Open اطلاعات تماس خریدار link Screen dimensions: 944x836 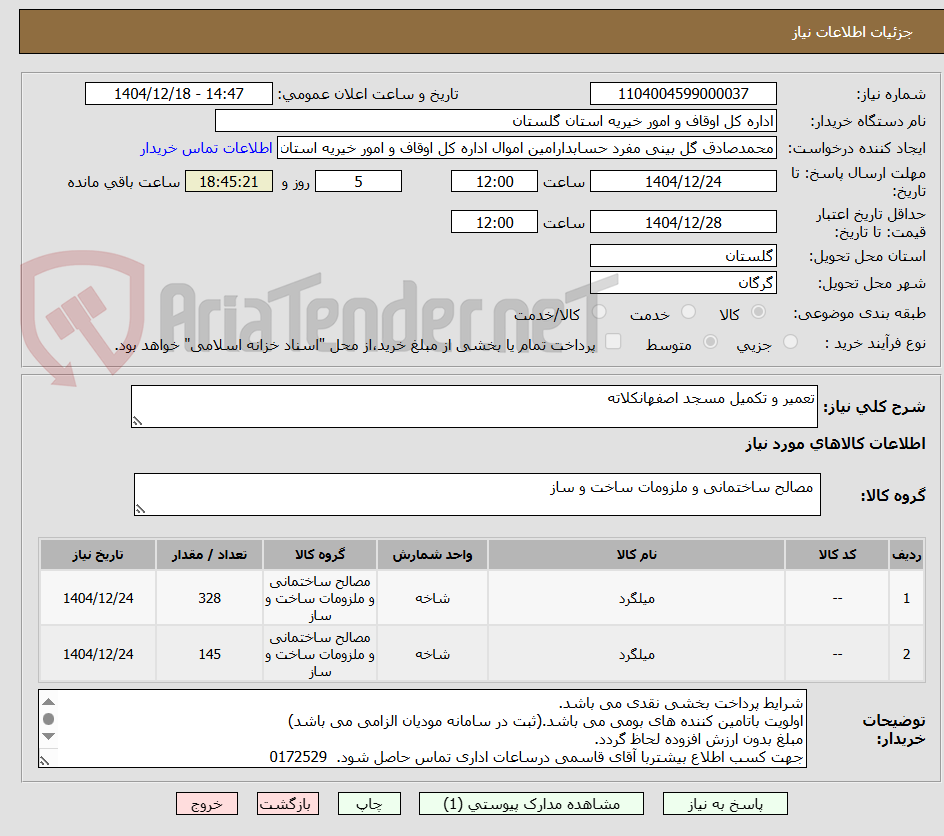click(x=206, y=148)
